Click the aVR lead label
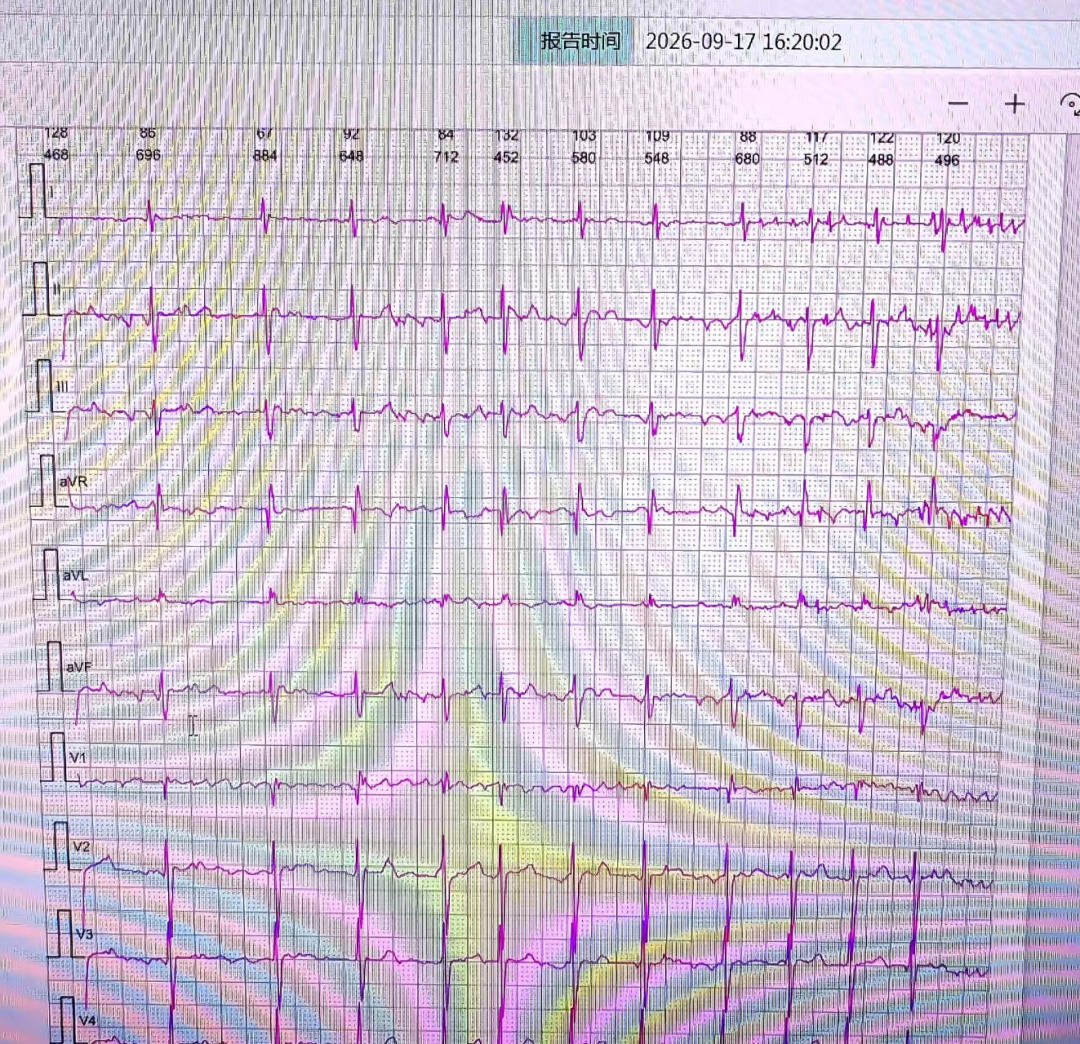The image size is (1080, 1044). point(74,481)
